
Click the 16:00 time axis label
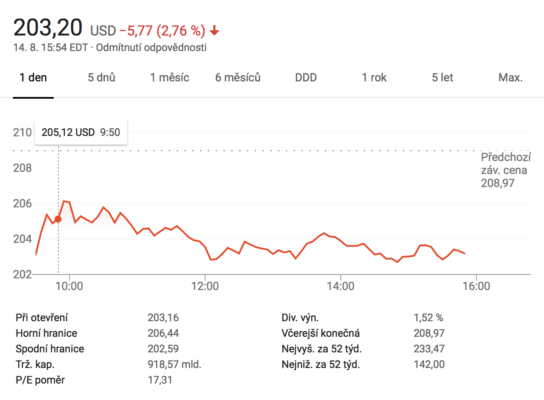pos(476,286)
